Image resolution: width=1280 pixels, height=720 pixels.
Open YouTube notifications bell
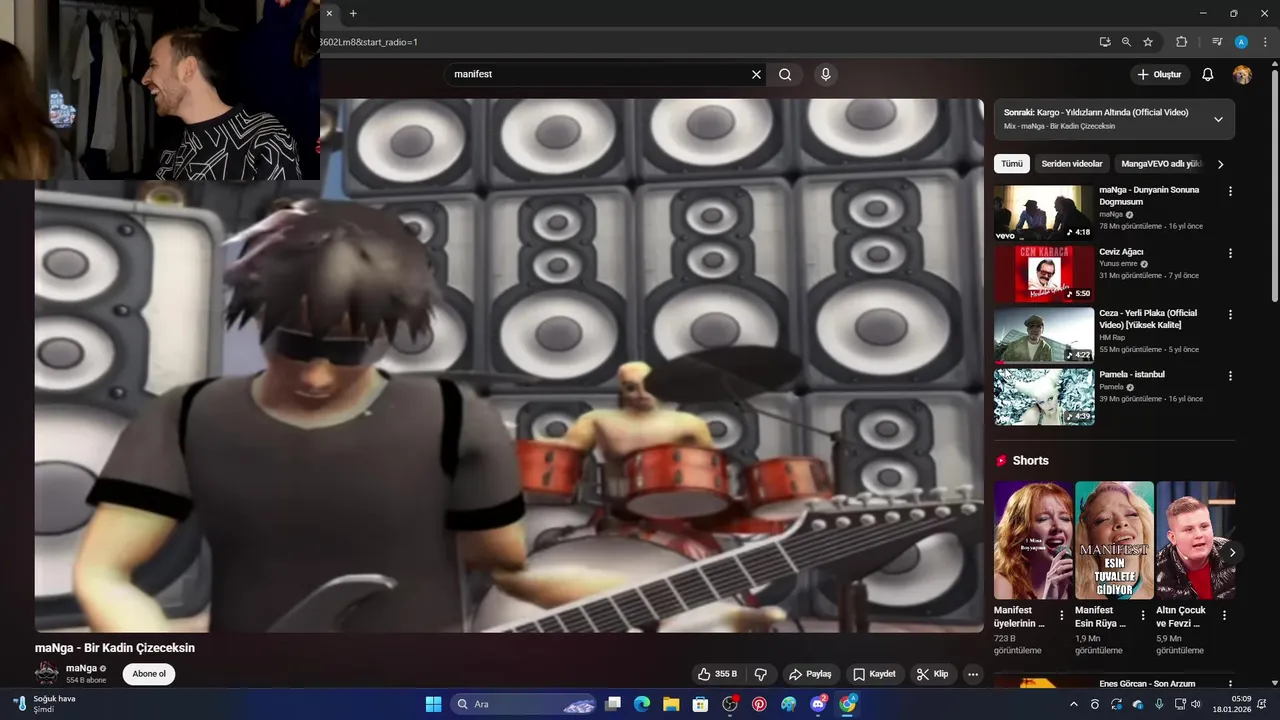pyautogui.click(x=1207, y=74)
